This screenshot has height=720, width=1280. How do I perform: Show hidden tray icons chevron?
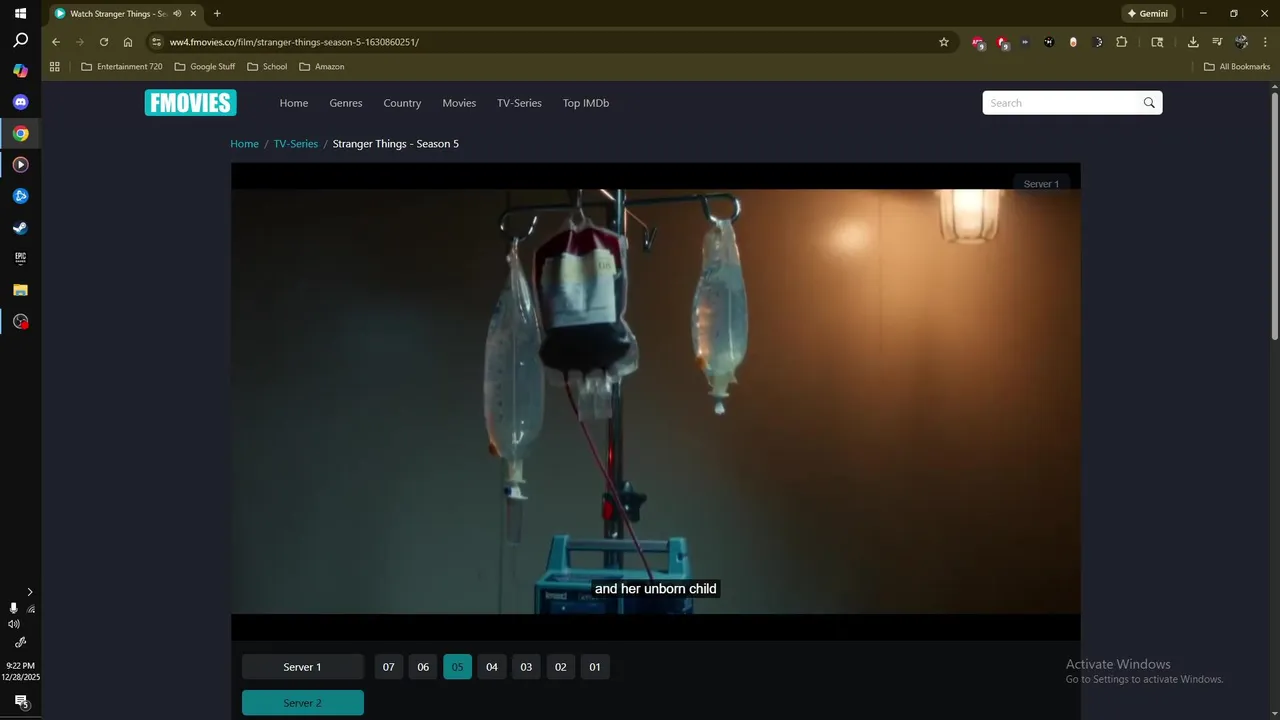click(29, 592)
